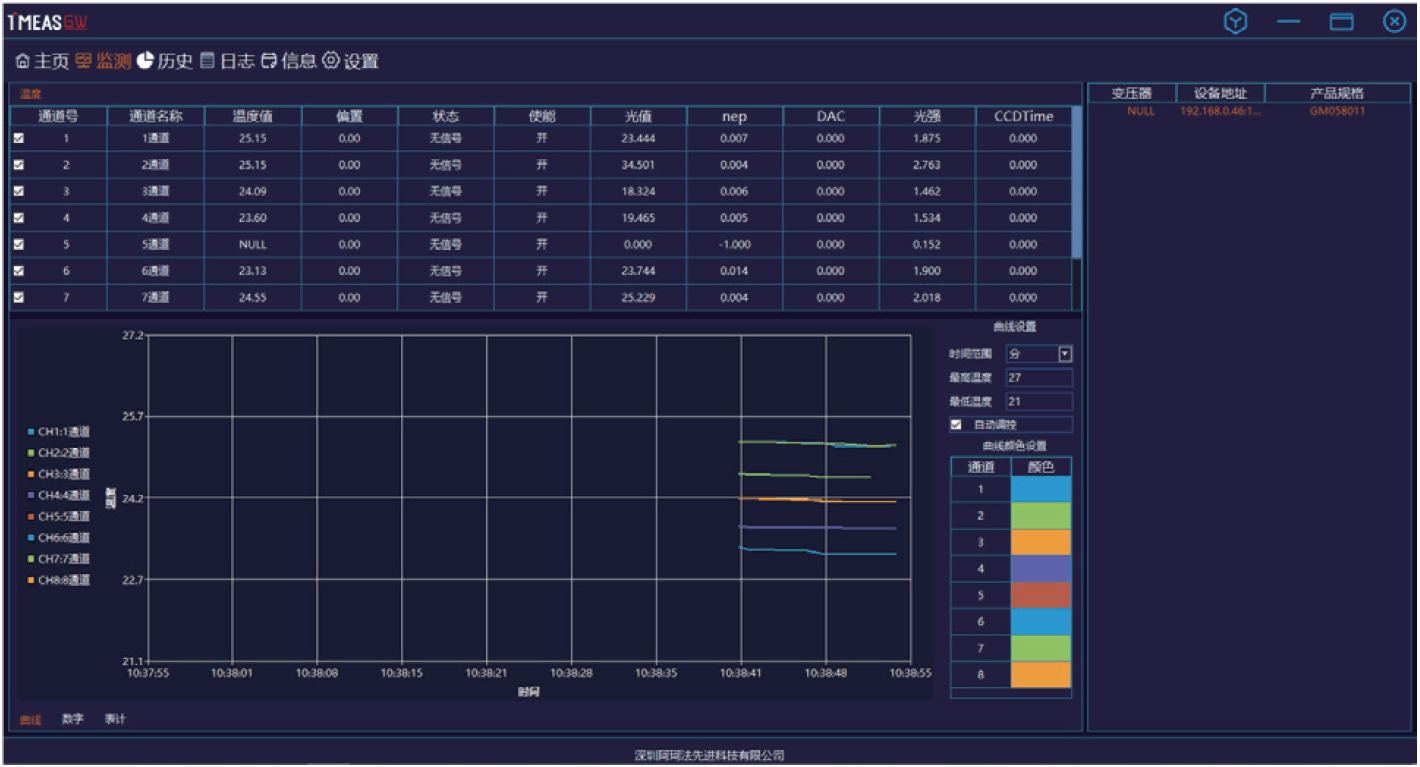Disable the 自动调控 checkbox

pyautogui.click(x=956, y=425)
